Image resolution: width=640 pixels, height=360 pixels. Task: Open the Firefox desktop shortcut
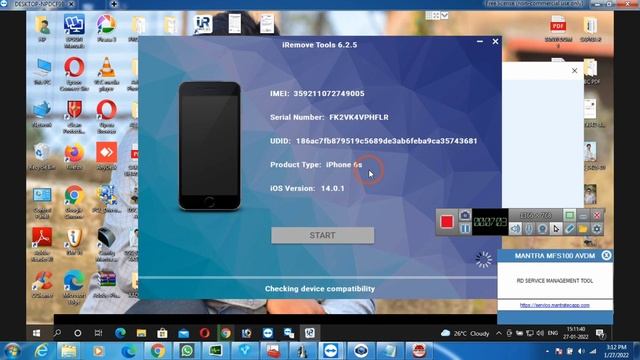click(x=74, y=157)
